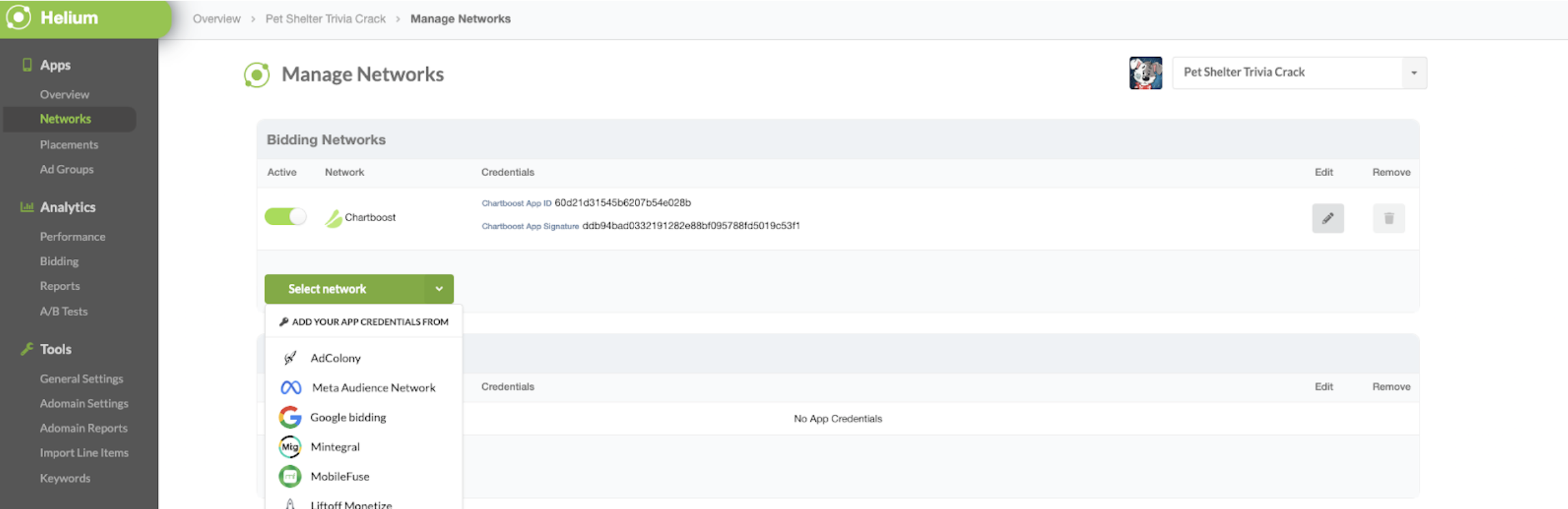Click the Bidding Networks section title
The height and width of the screenshot is (509, 1568).
click(x=326, y=139)
